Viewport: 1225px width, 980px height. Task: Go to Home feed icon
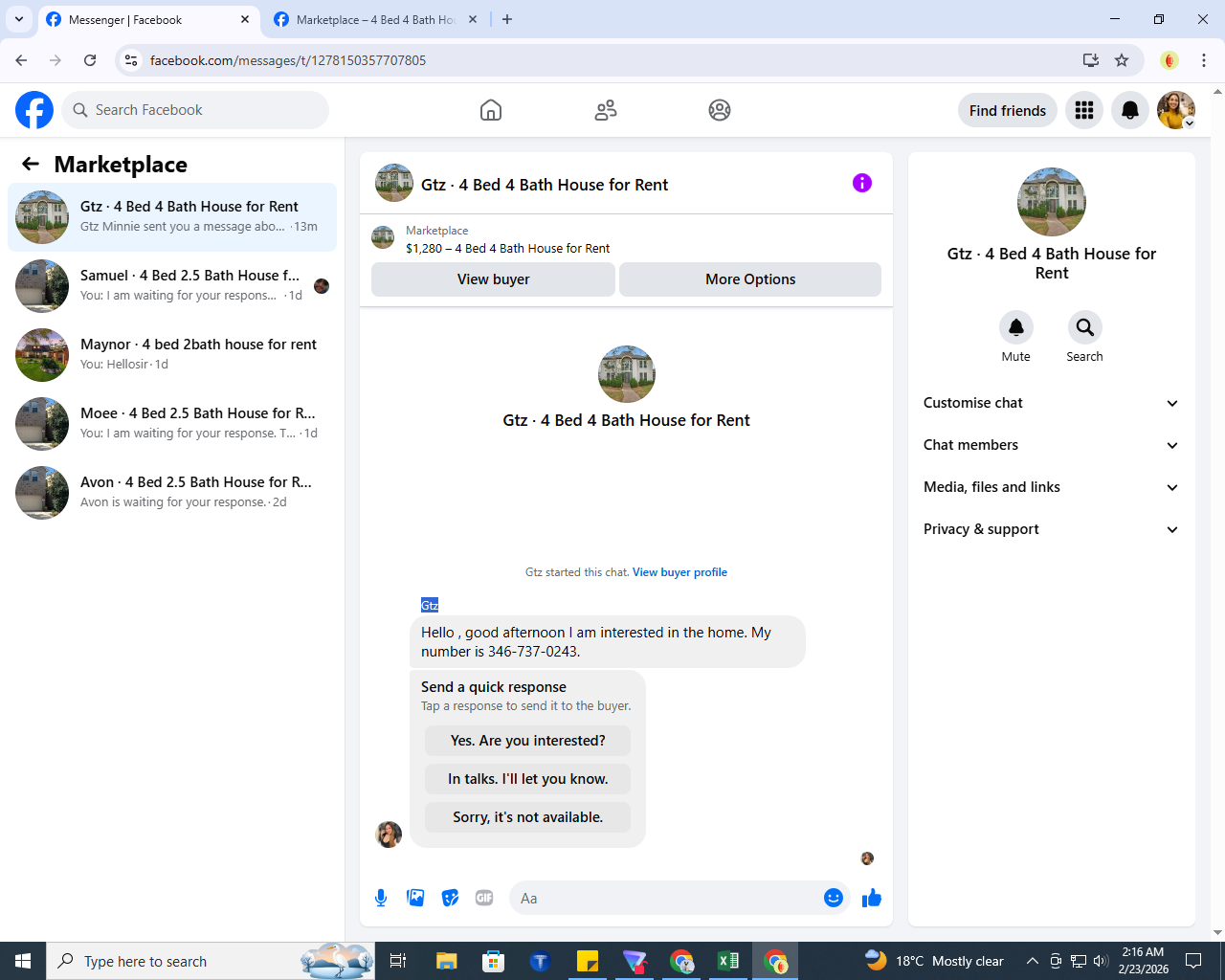[x=491, y=110]
